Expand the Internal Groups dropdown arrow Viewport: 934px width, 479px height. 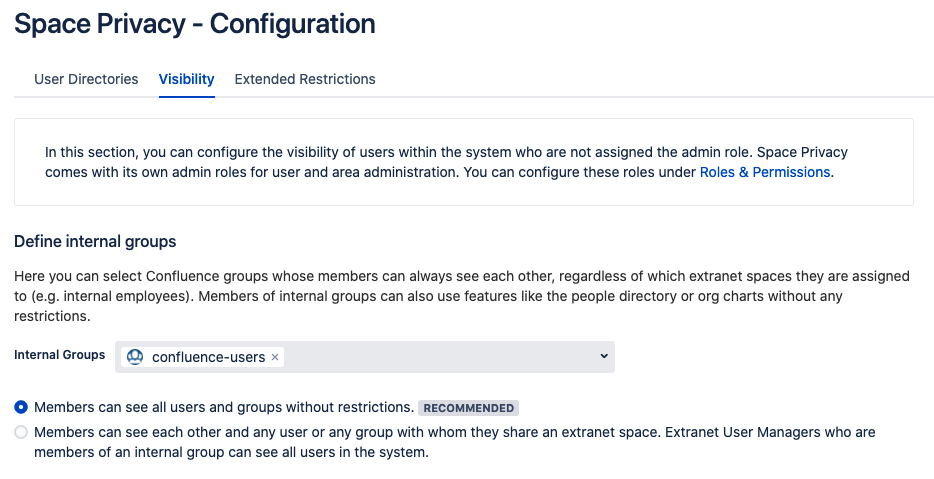(x=603, y=356)
